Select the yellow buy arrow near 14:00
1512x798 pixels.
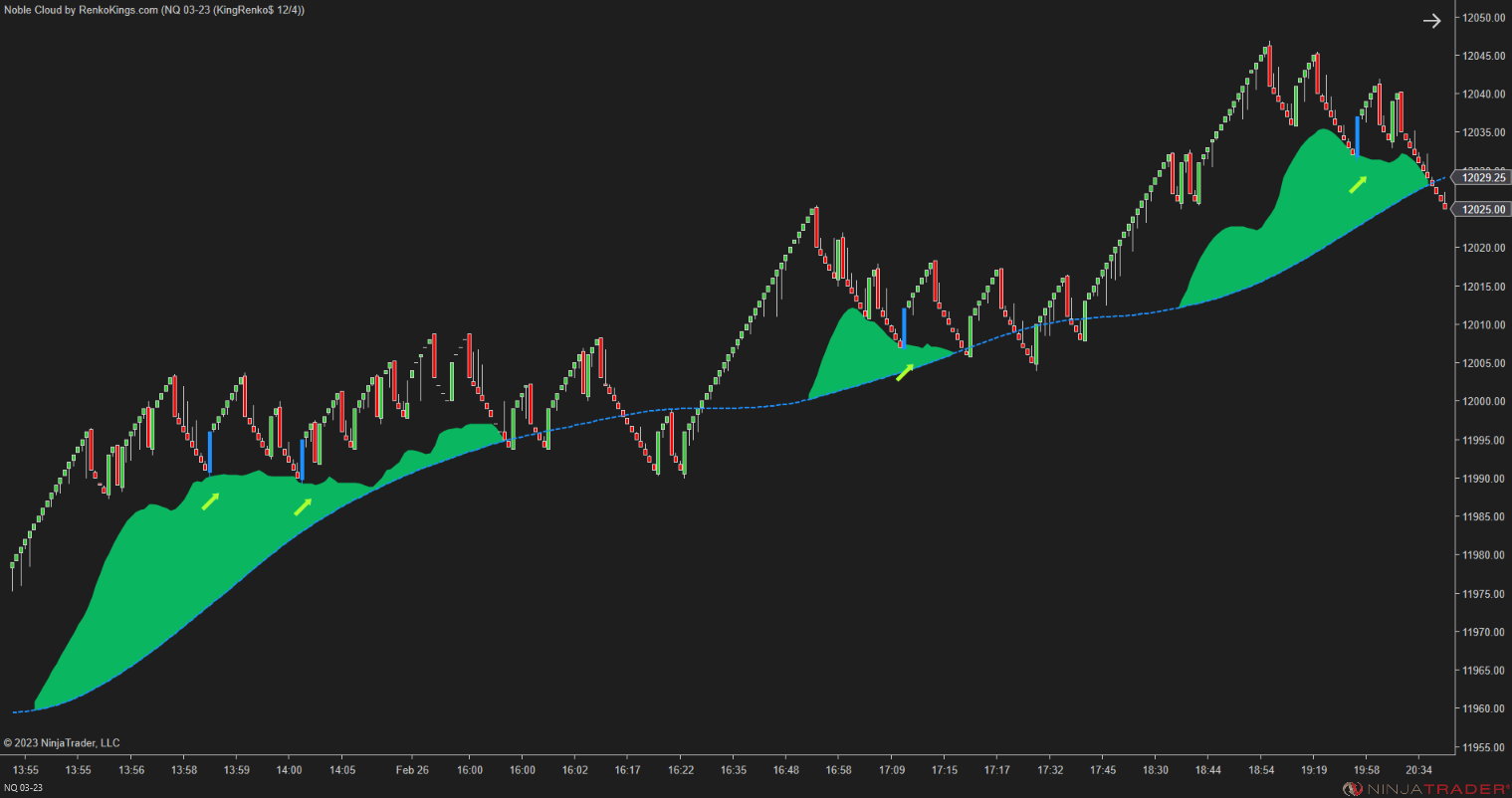302,507
